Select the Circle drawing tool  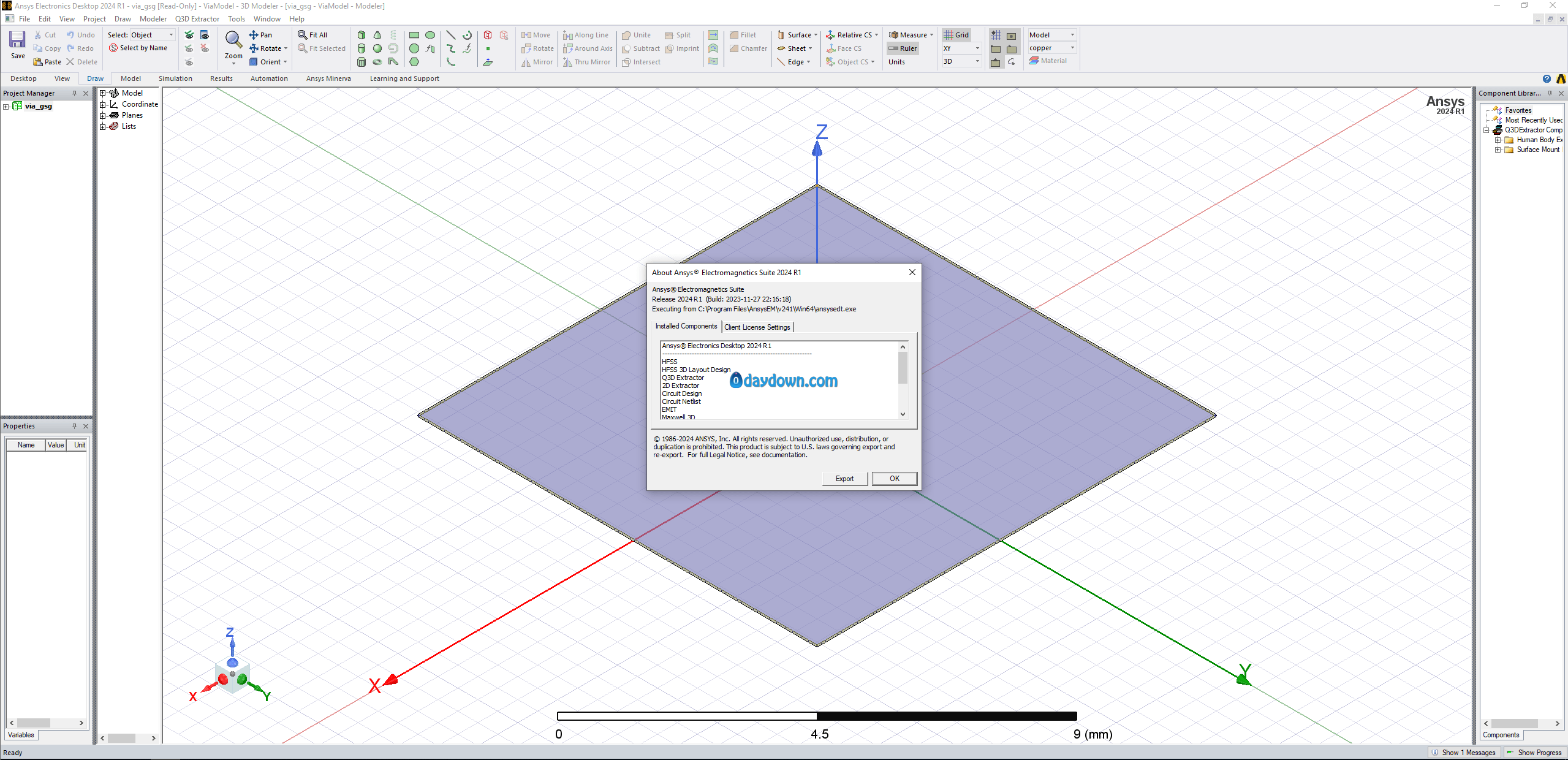pyautogui.click(x=414, y=48)
